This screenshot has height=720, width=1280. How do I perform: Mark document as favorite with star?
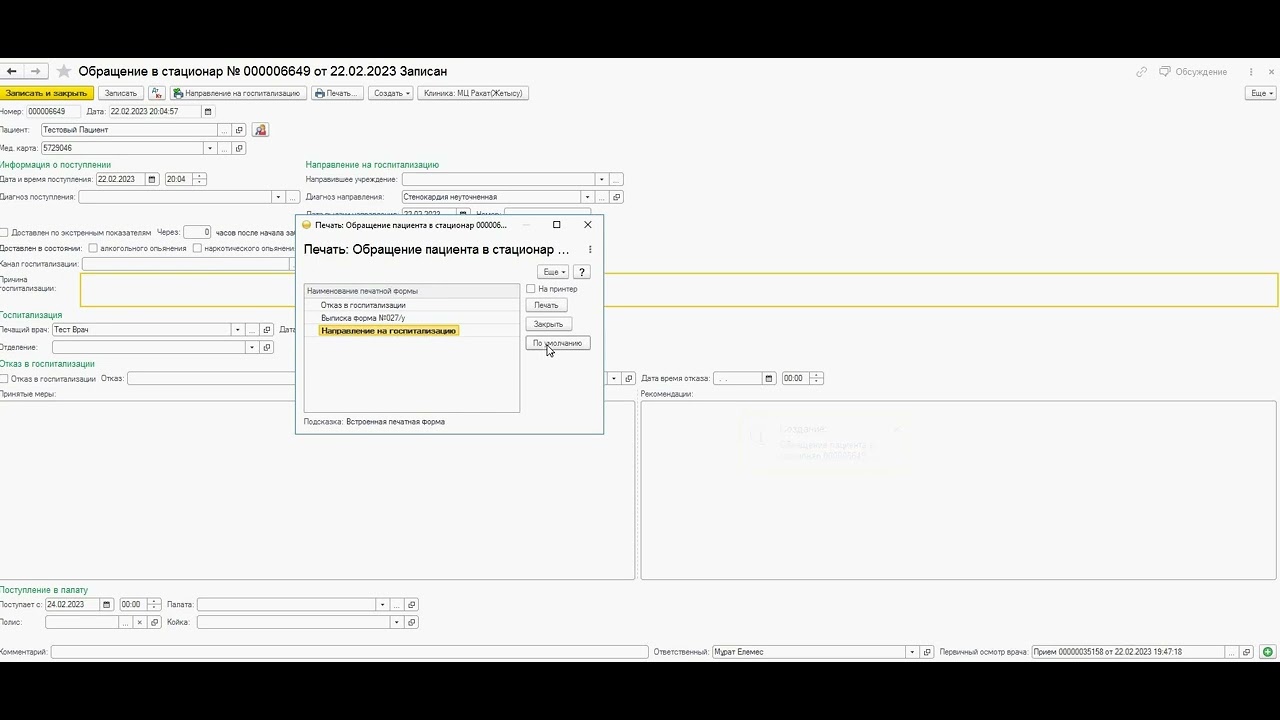64,72
